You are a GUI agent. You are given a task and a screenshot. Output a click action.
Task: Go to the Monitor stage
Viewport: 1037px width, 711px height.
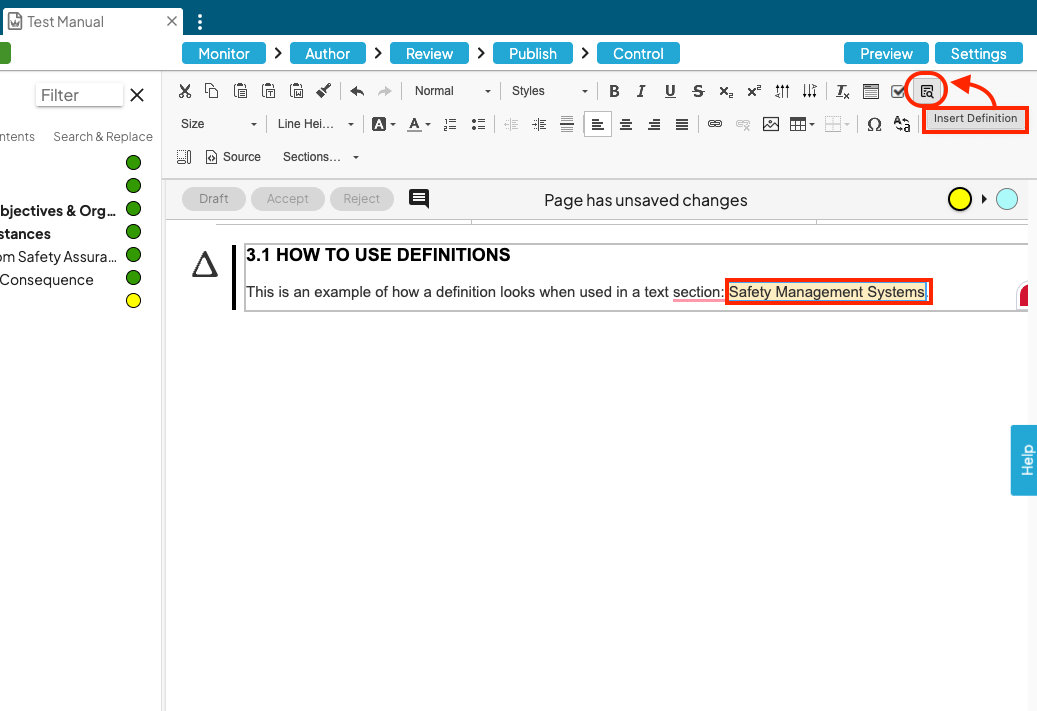pyautogui.click(x=224, y=54)
